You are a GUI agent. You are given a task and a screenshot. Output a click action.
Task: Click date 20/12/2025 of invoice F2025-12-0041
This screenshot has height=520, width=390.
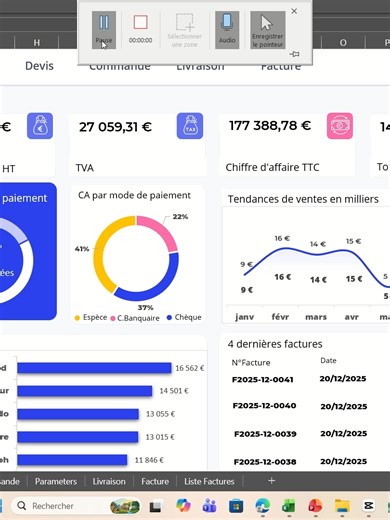(x=343, y=379)
